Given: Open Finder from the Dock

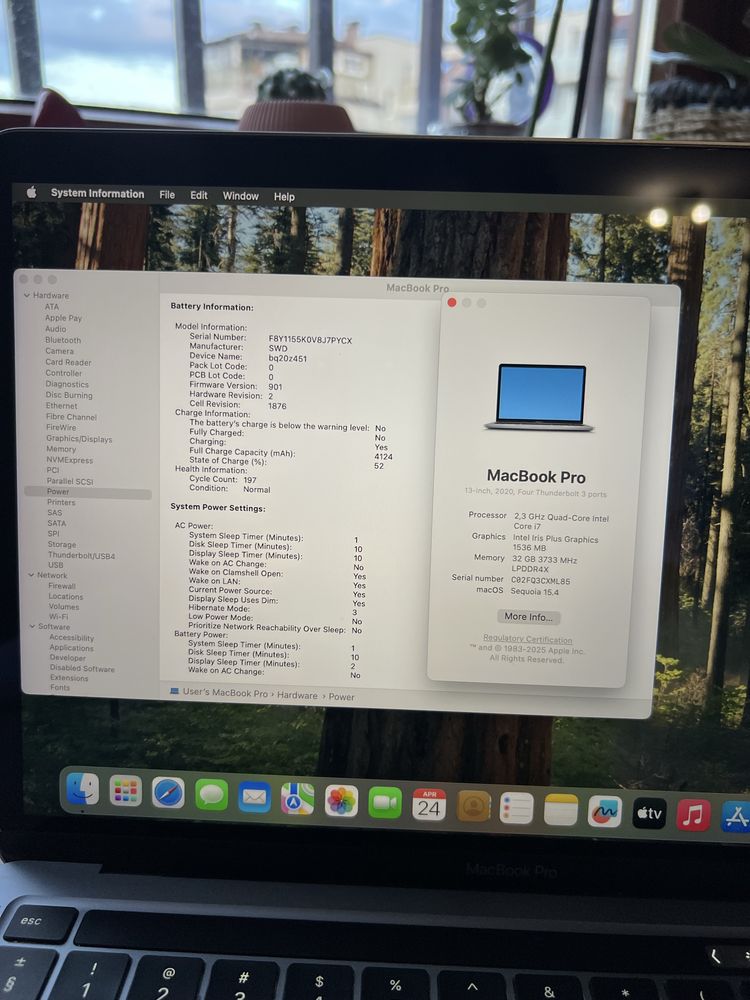Looking at the screenshot, I should 83,789.
